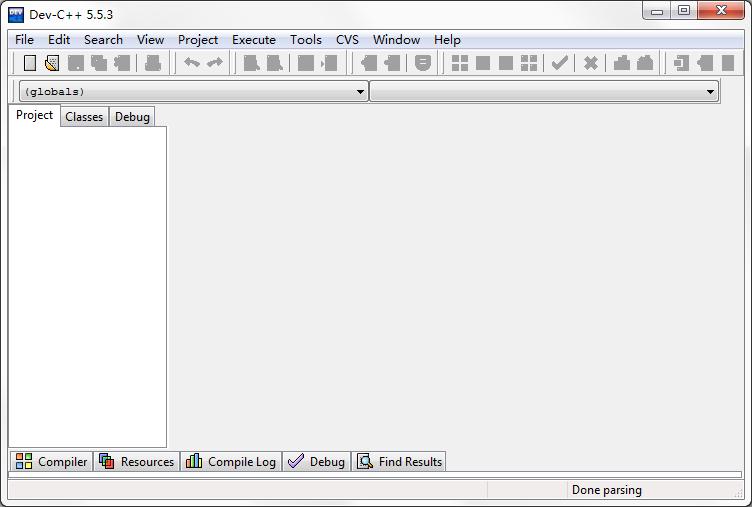Image resolution: width=752 pixels, height=507 pixels.
Task: Switch to the side panel Debug tab
Action: [x=132, y=117]
